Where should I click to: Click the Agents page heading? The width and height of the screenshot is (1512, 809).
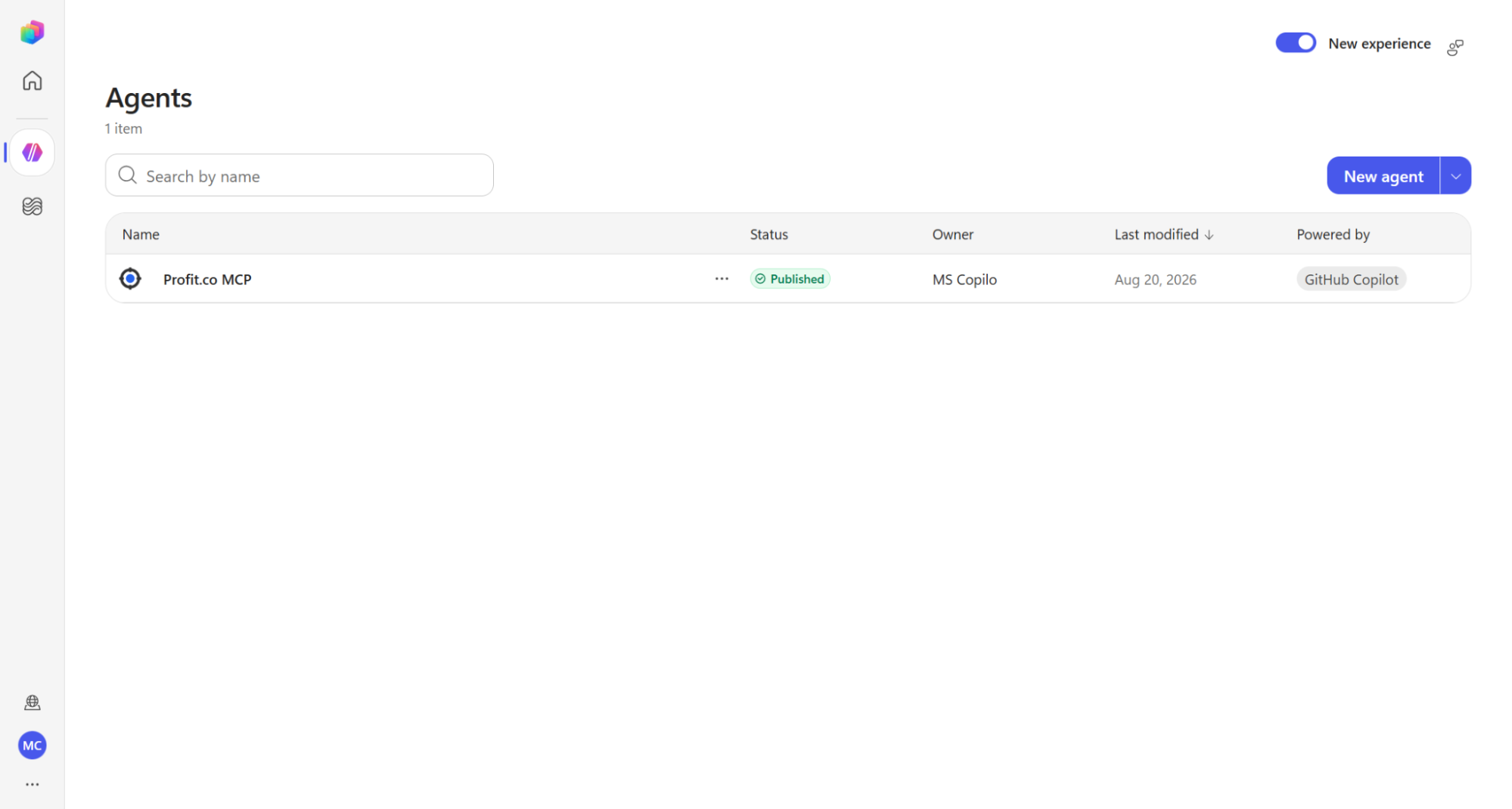click(x=148, y=98)
